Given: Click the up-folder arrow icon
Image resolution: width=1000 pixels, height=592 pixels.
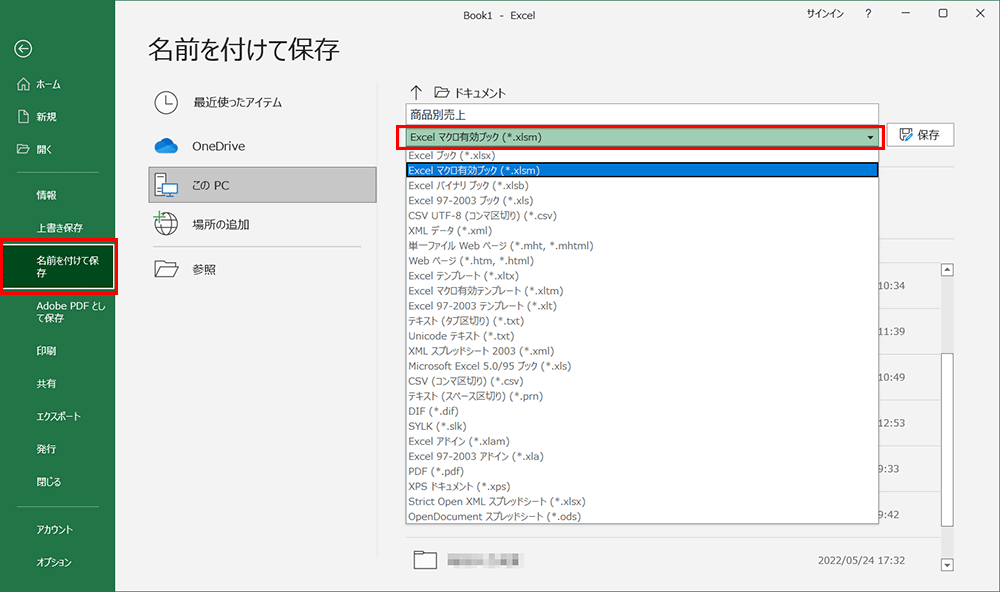Looking at the screenshot, I should tap(416, 92).
